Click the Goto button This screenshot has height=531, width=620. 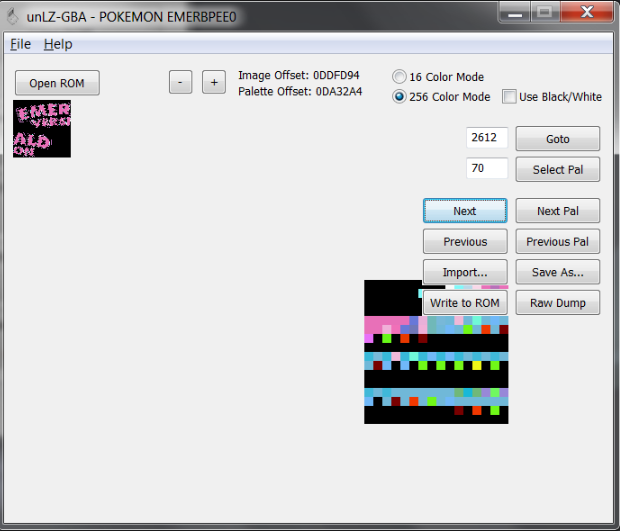557,139
